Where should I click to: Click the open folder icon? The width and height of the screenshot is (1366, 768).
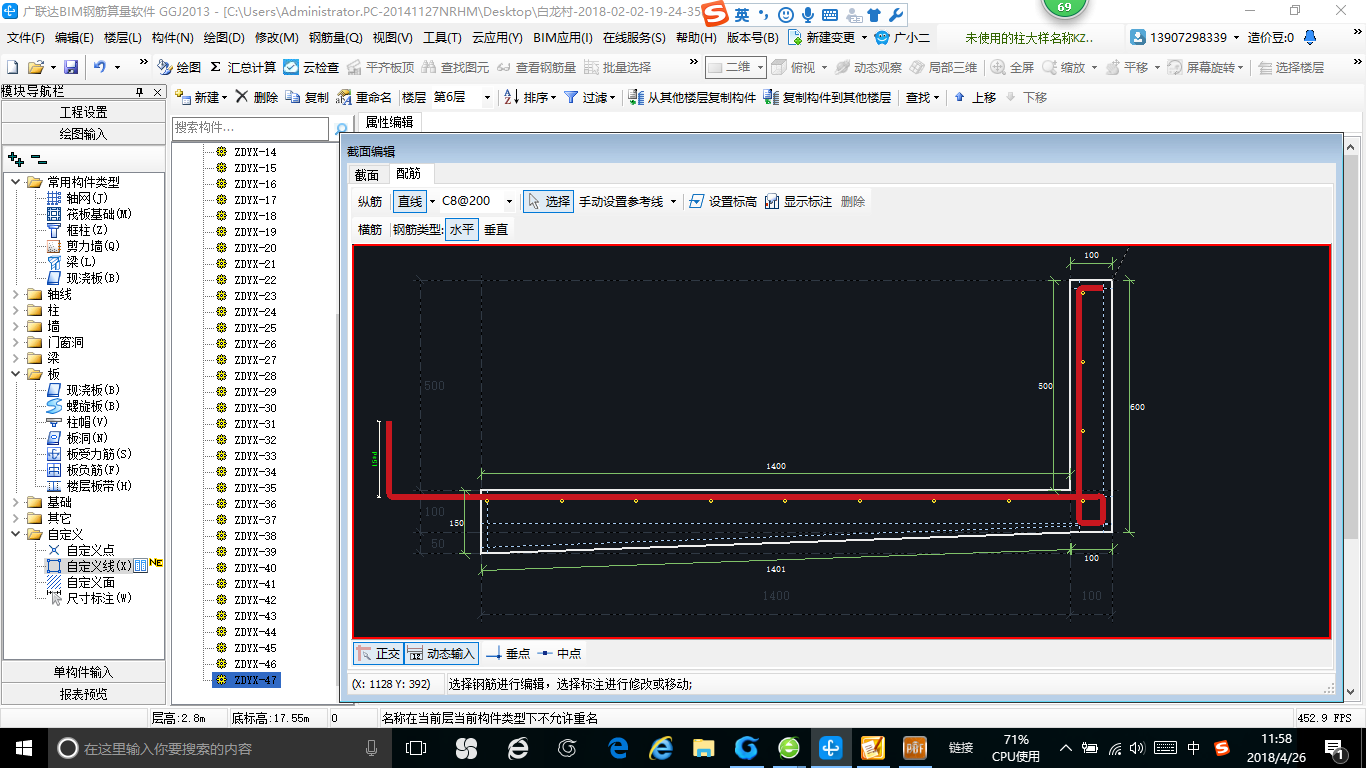coord(35,67)
